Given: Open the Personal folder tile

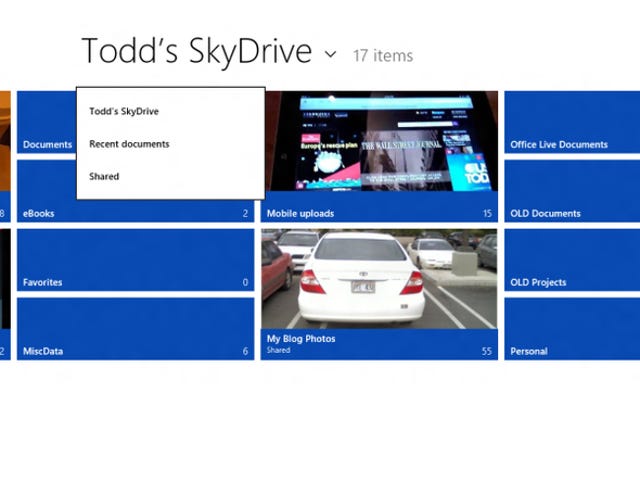Looking at the screenshot, I should pos(572,329).
